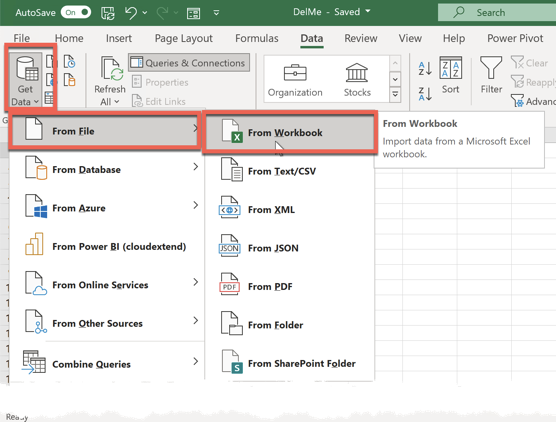
Task: Expand the data types gallery
Action: pos(395,95)
